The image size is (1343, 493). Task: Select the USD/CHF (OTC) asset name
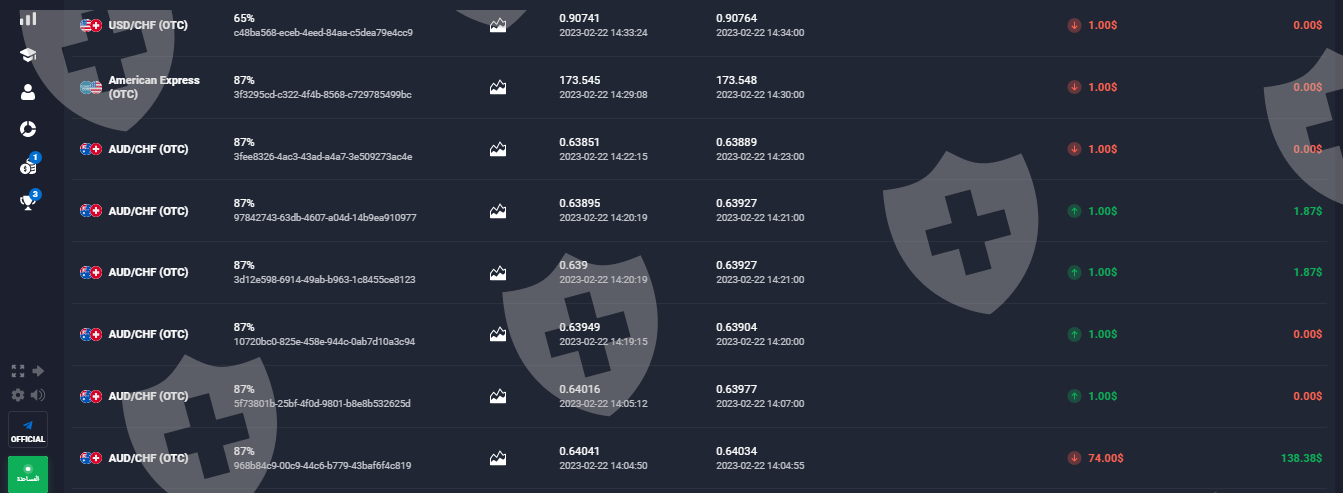click(x=148, y=25)
